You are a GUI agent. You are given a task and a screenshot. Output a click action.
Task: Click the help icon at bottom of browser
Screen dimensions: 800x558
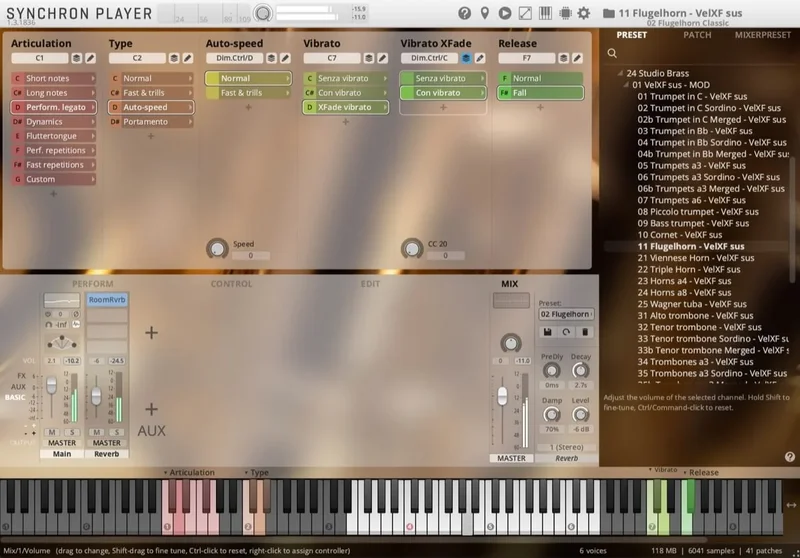point(789,457)
